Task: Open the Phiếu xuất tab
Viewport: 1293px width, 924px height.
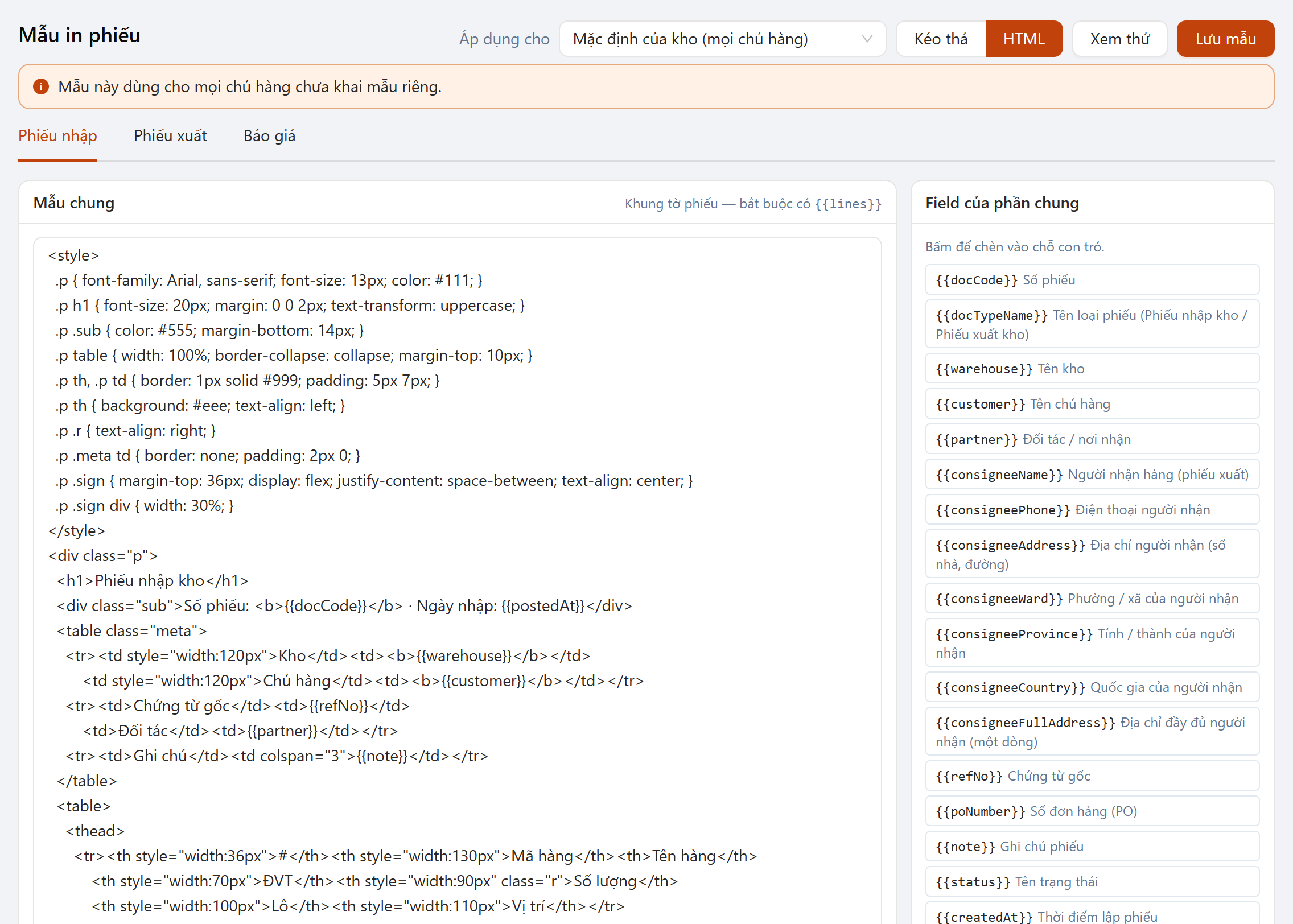Action: pyautogui.click(x=170, y=136)
